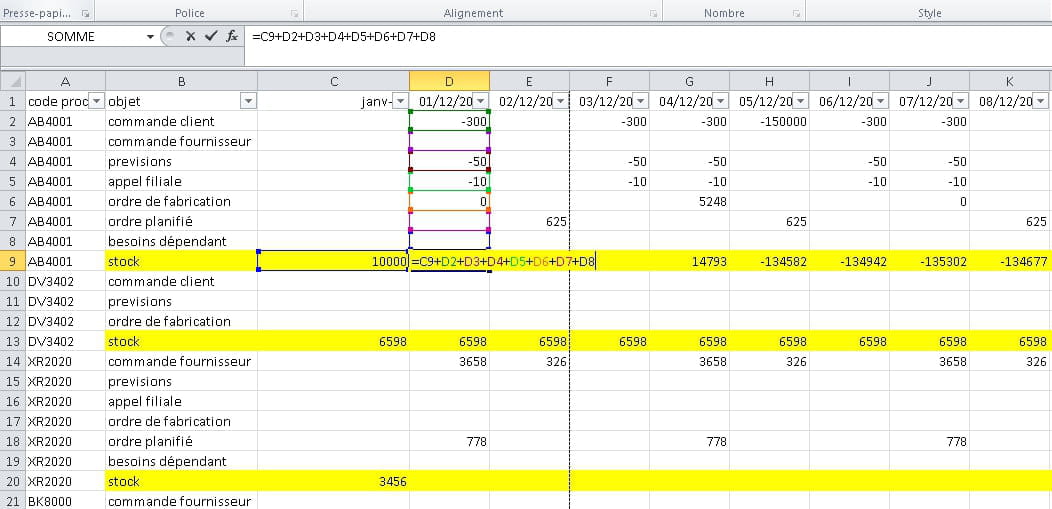Open the filter dropdown for janv- column
The image size is (1052, 509).
point(401,101)
